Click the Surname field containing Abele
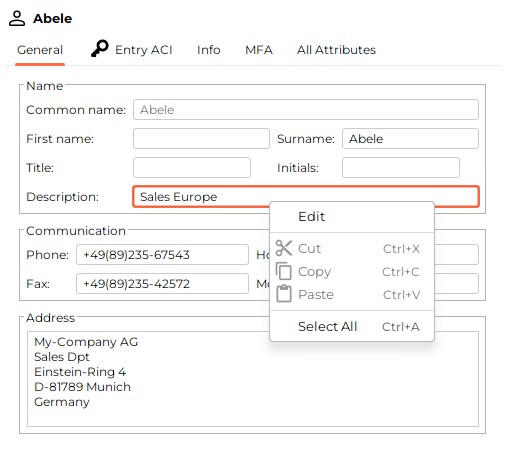This screenshot has width=506, height=459. coord(410,139)
